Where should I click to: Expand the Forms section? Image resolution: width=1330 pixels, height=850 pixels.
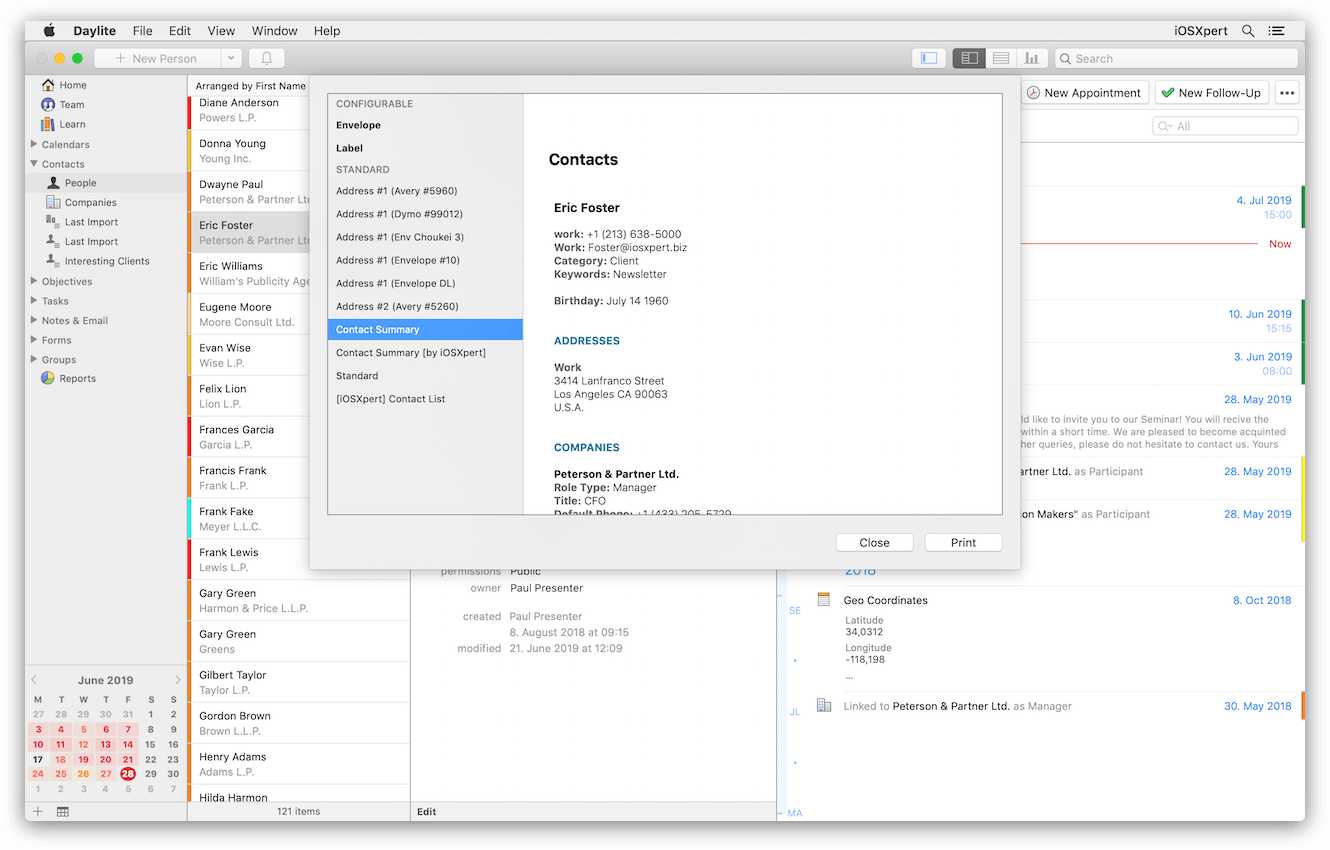[34, 340]
